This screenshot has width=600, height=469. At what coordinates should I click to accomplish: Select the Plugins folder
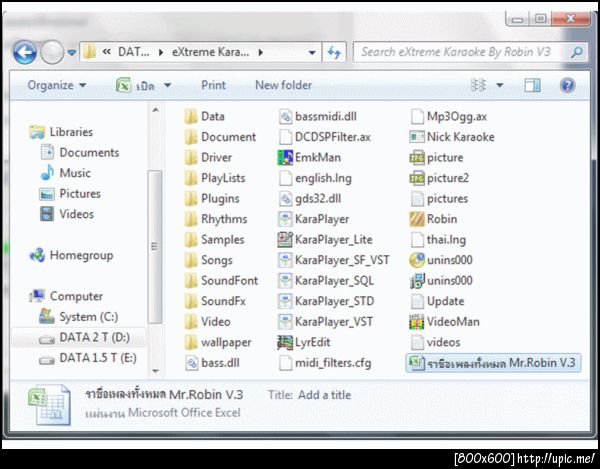212,199
